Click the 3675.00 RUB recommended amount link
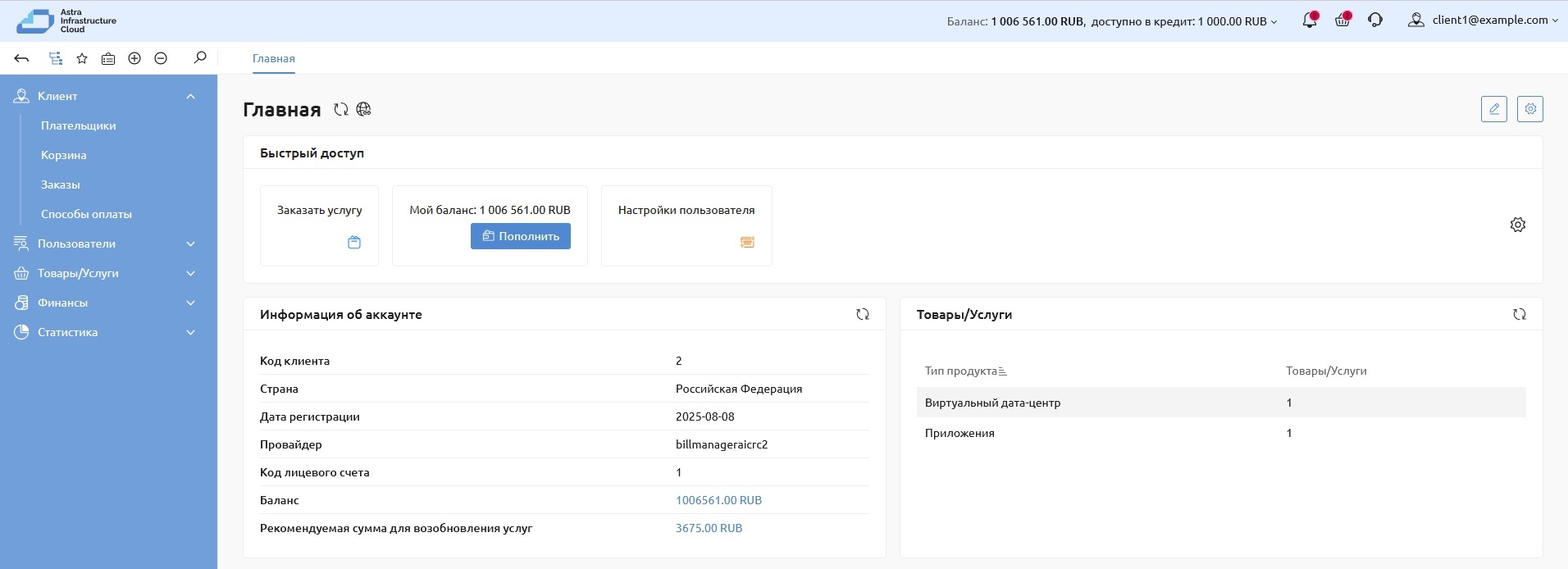This screenshot has height=569, width=1568. [709, 528]
